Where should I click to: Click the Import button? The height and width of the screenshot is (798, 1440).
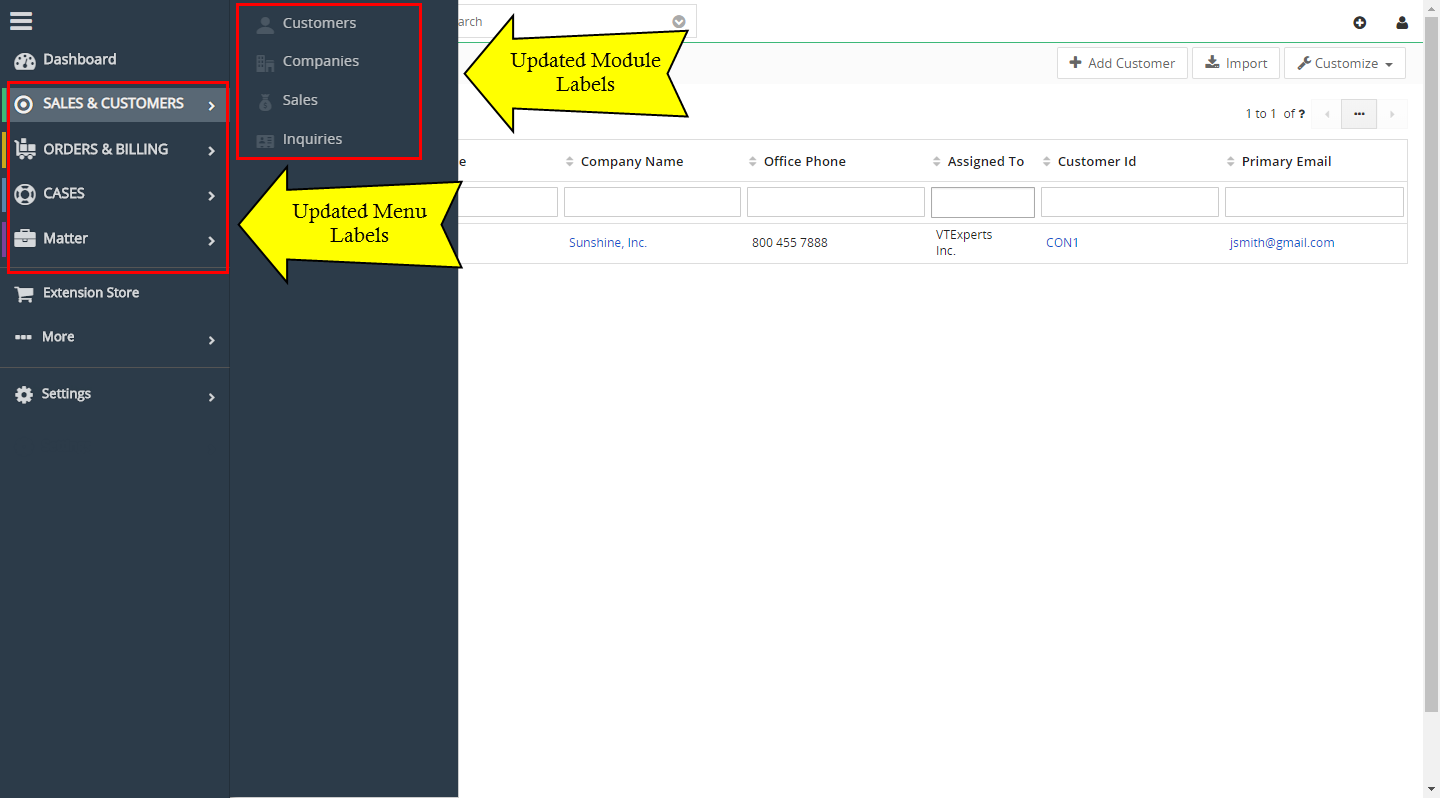[x=1236, y=63]
